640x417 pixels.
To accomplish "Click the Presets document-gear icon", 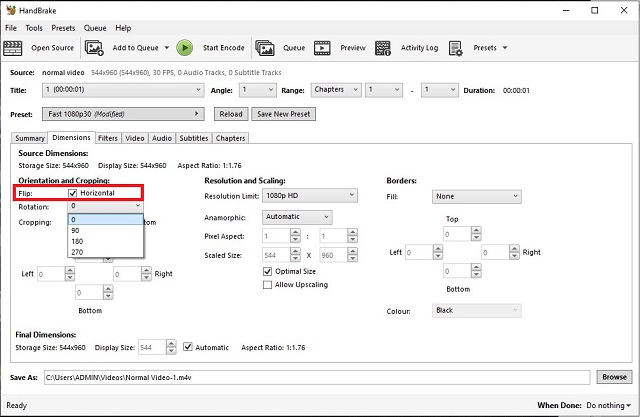I will [x=456, y=48].
